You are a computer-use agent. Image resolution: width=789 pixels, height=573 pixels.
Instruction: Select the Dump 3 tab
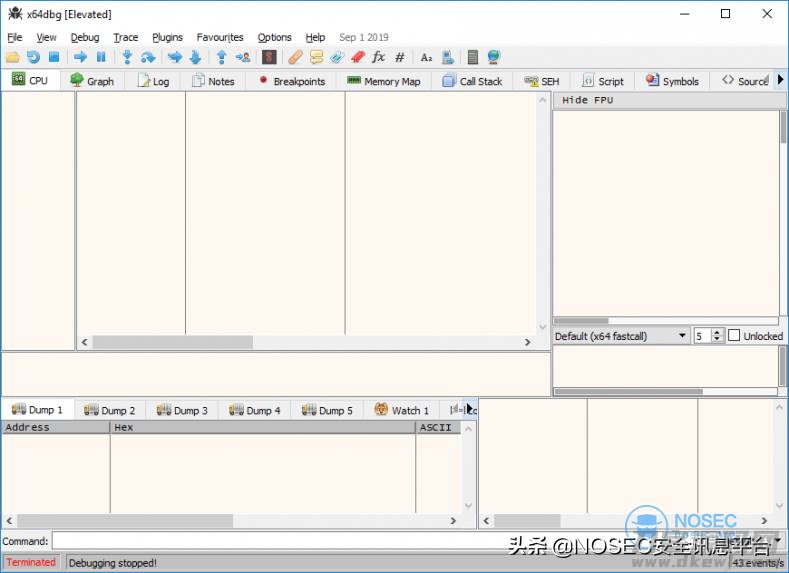coord(182,411)
